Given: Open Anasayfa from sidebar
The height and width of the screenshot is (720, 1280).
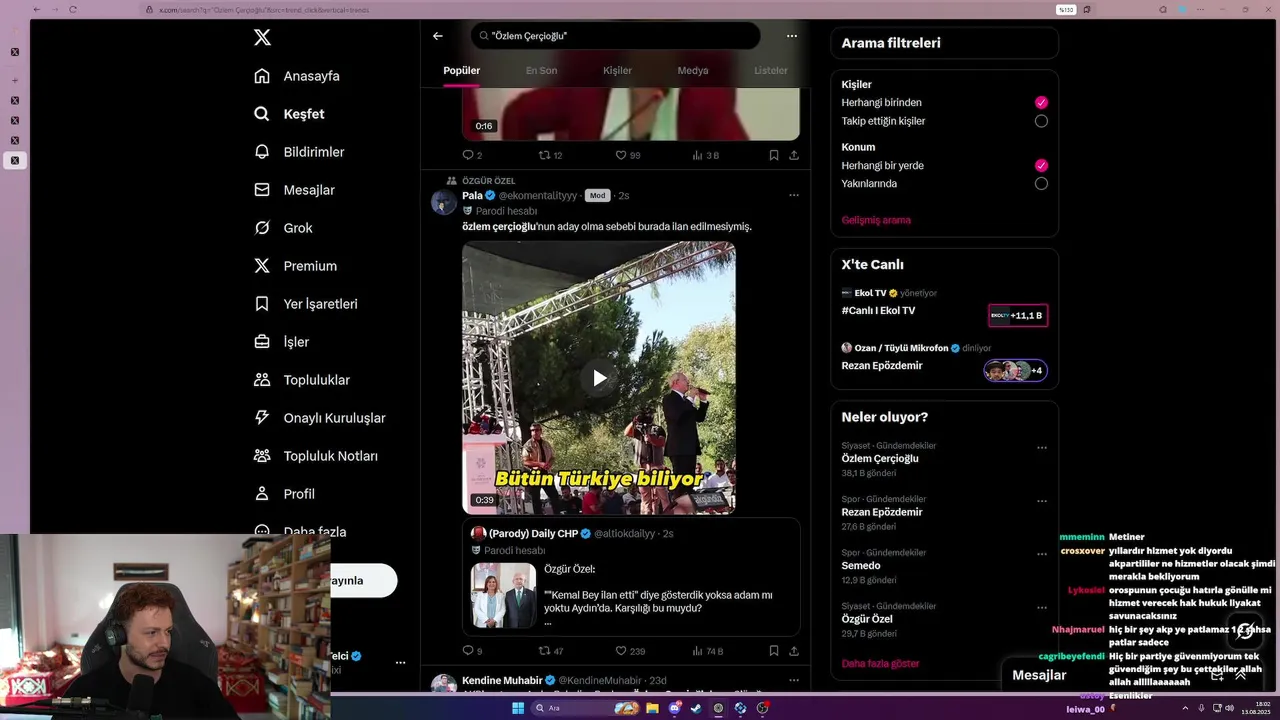Looking at the screenshot, I should [x=297, y=76].
